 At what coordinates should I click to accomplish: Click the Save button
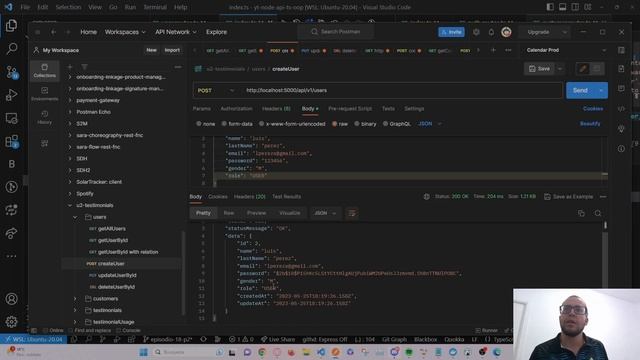tap(540, 69)
